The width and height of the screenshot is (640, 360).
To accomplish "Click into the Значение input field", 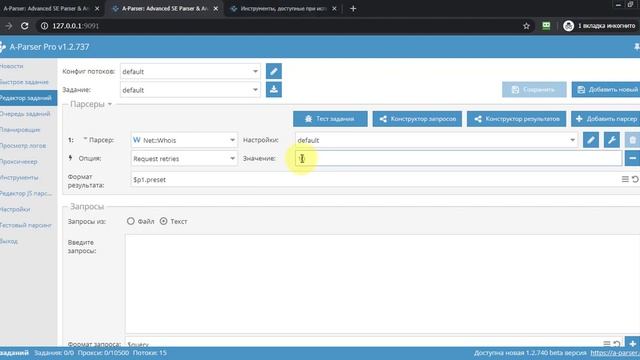I will (x=458, y=158).
